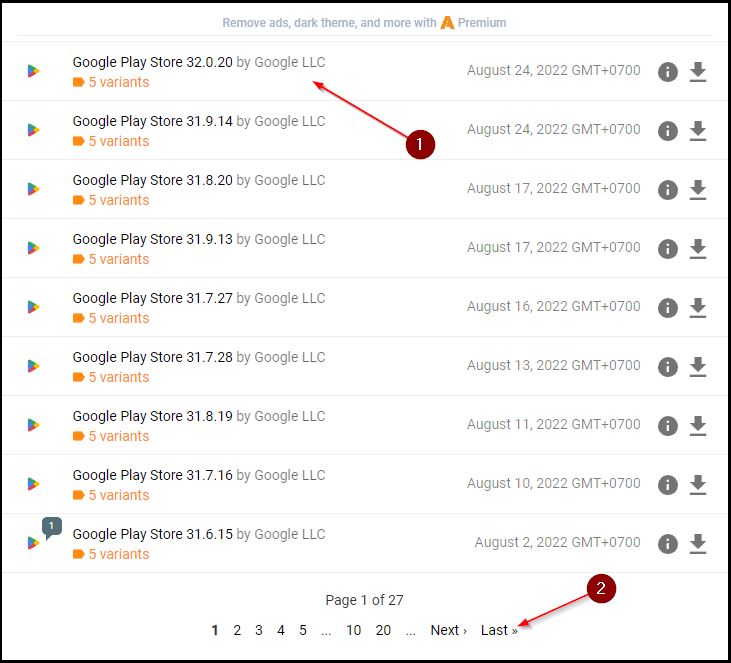Image resolution: width=731 pixels, height=663 pixels.
Task: Click date 'August 13, 2022 GMT+0700'
Action: point(553,365)
